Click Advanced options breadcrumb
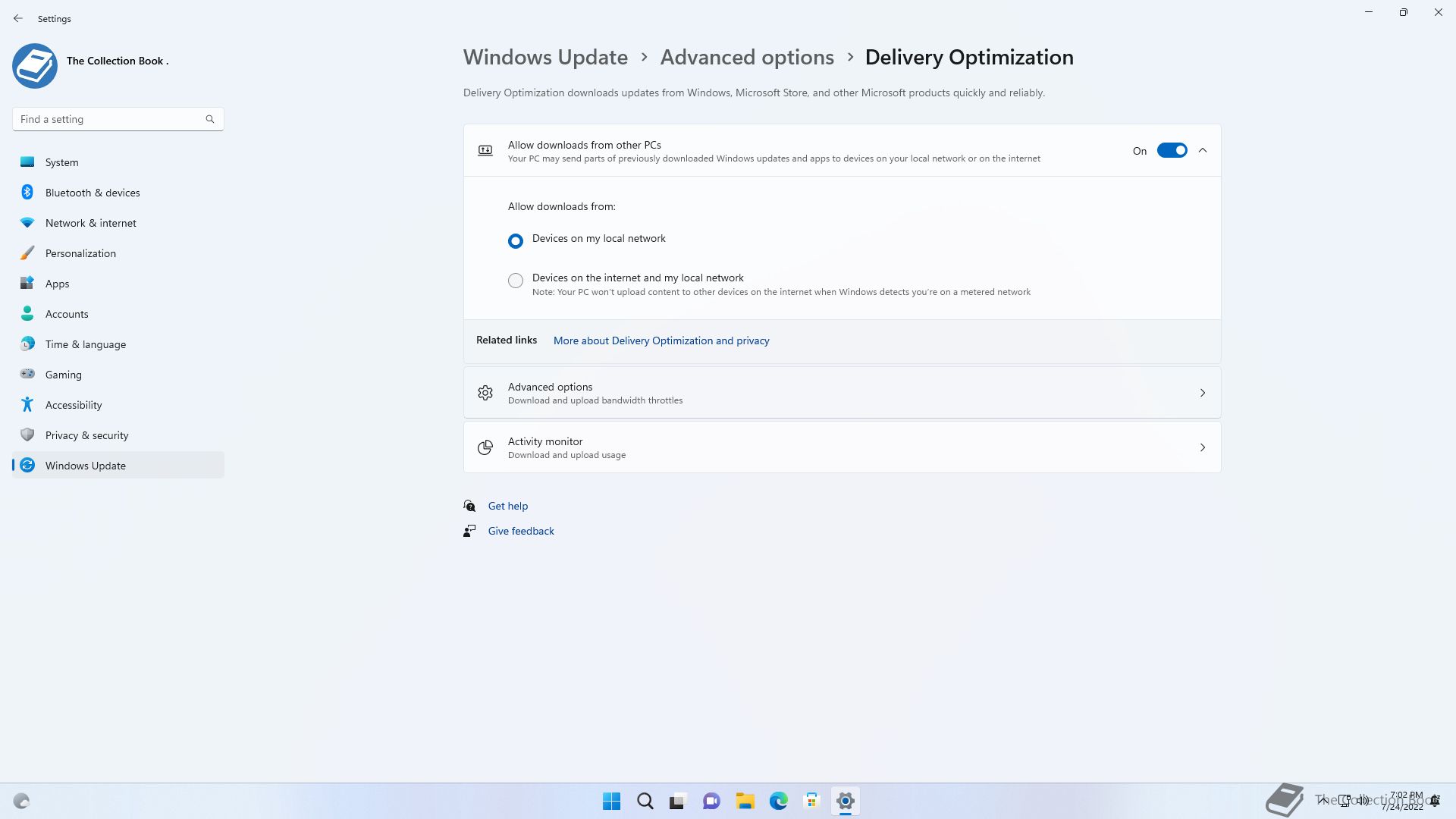 (747, 58)
